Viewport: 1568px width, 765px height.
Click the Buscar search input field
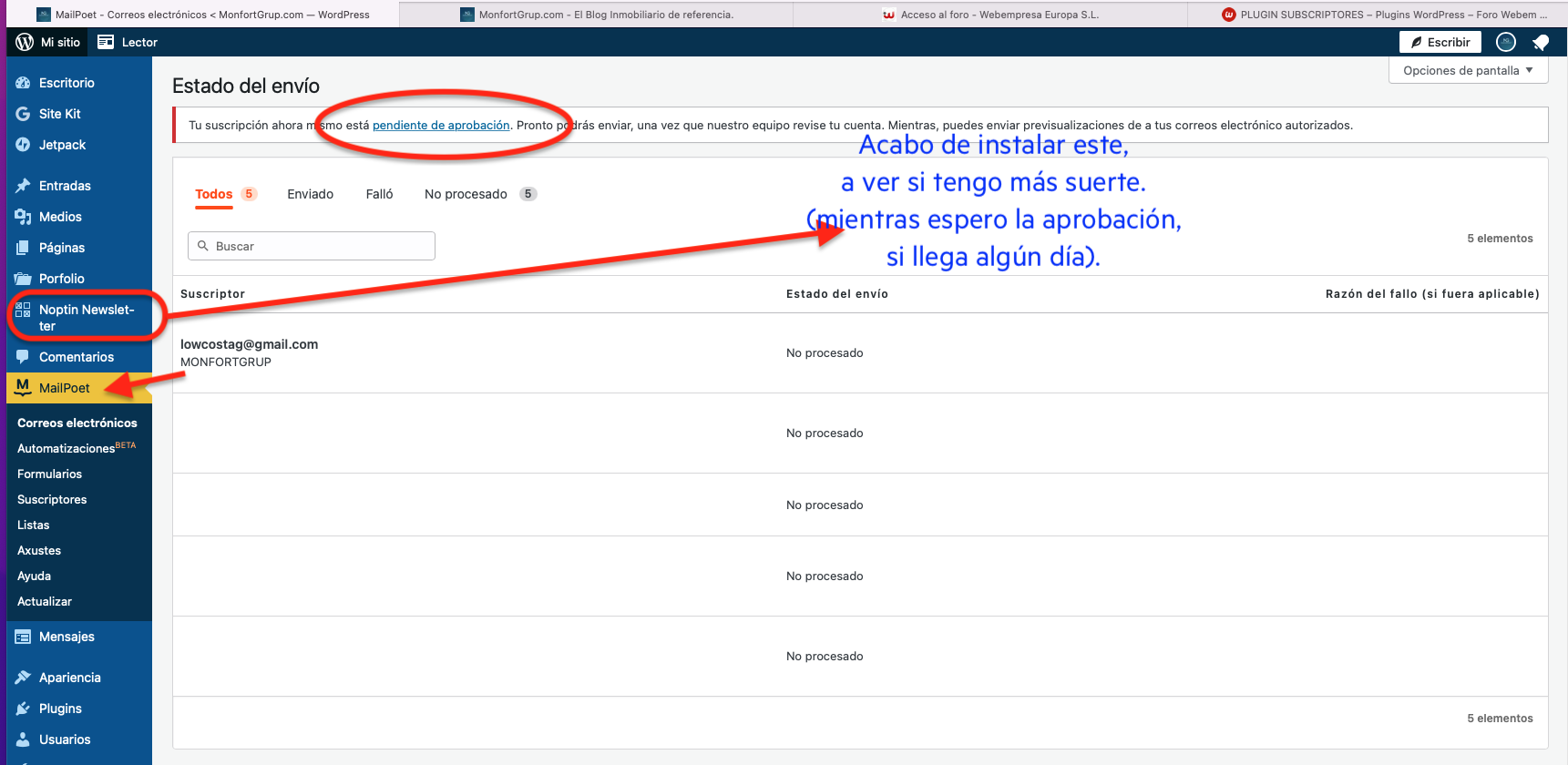coord(312,246)
